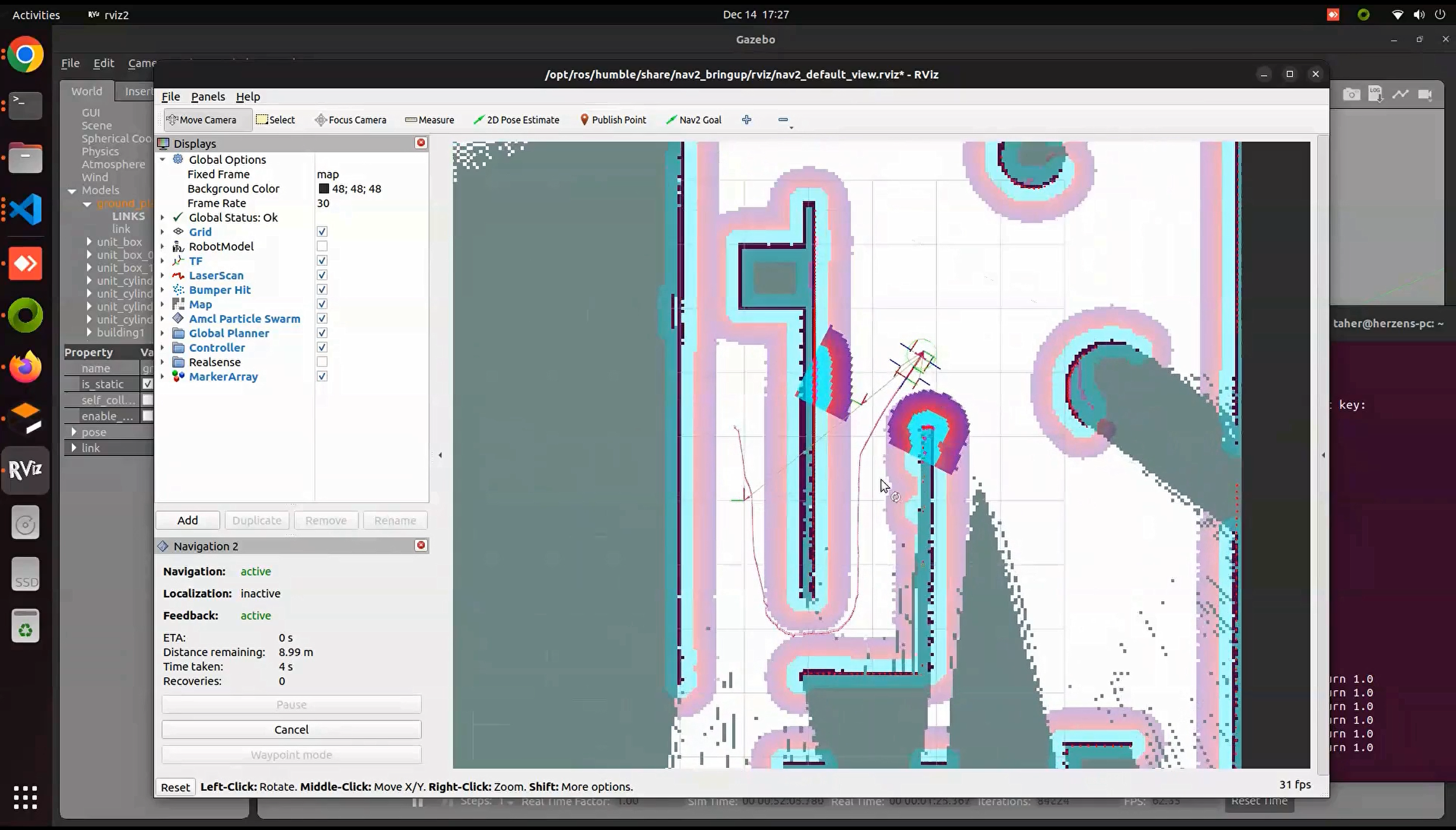Expand the Global Planner display group

point(163,333)
